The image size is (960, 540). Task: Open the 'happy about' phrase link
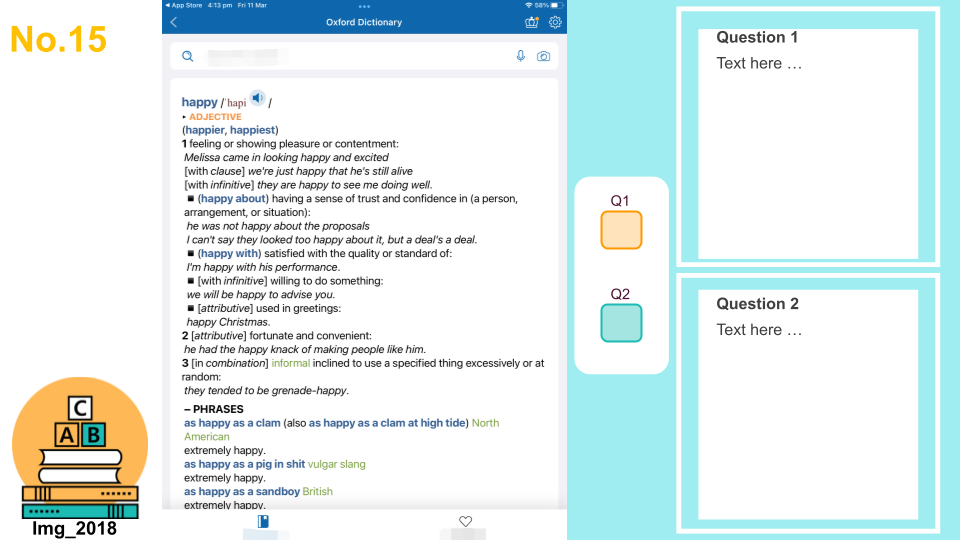(233, 198)
